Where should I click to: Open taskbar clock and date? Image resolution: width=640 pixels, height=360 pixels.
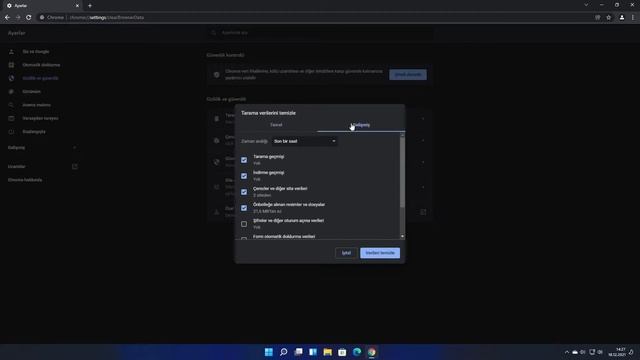[617, 352]
